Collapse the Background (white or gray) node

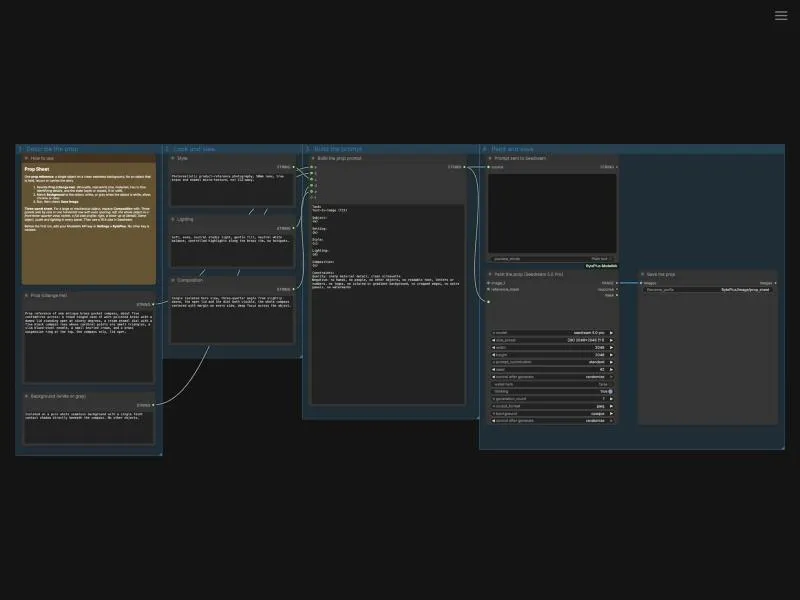(x=27, y=396)
